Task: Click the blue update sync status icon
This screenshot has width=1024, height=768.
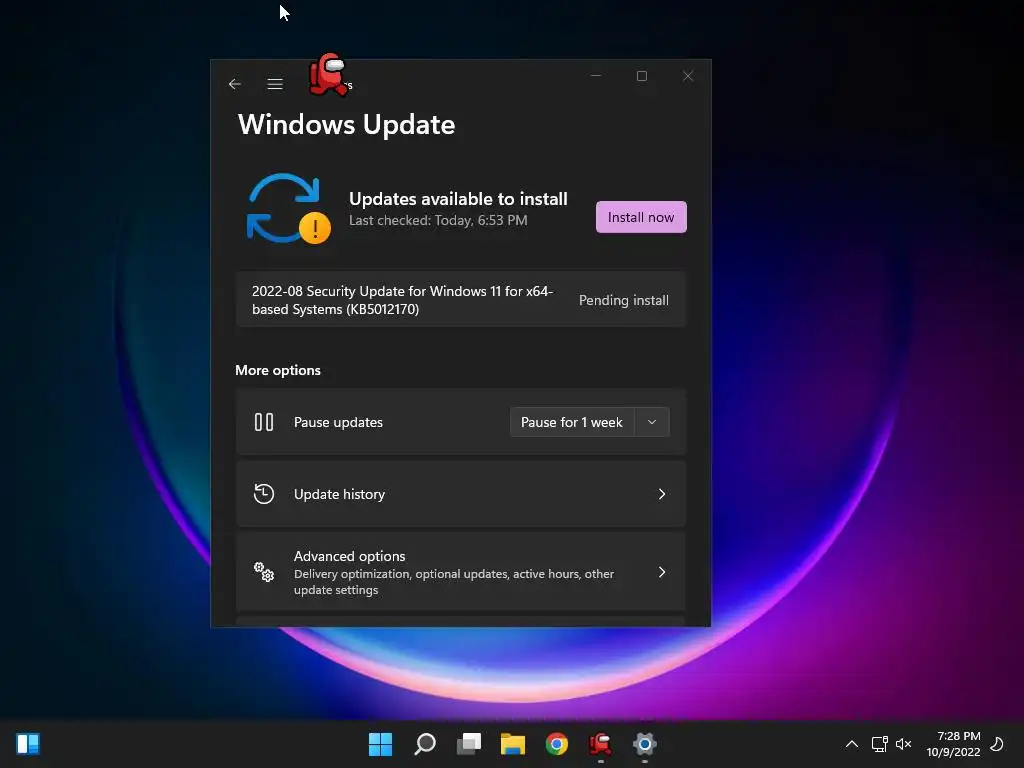Action: 289,208
